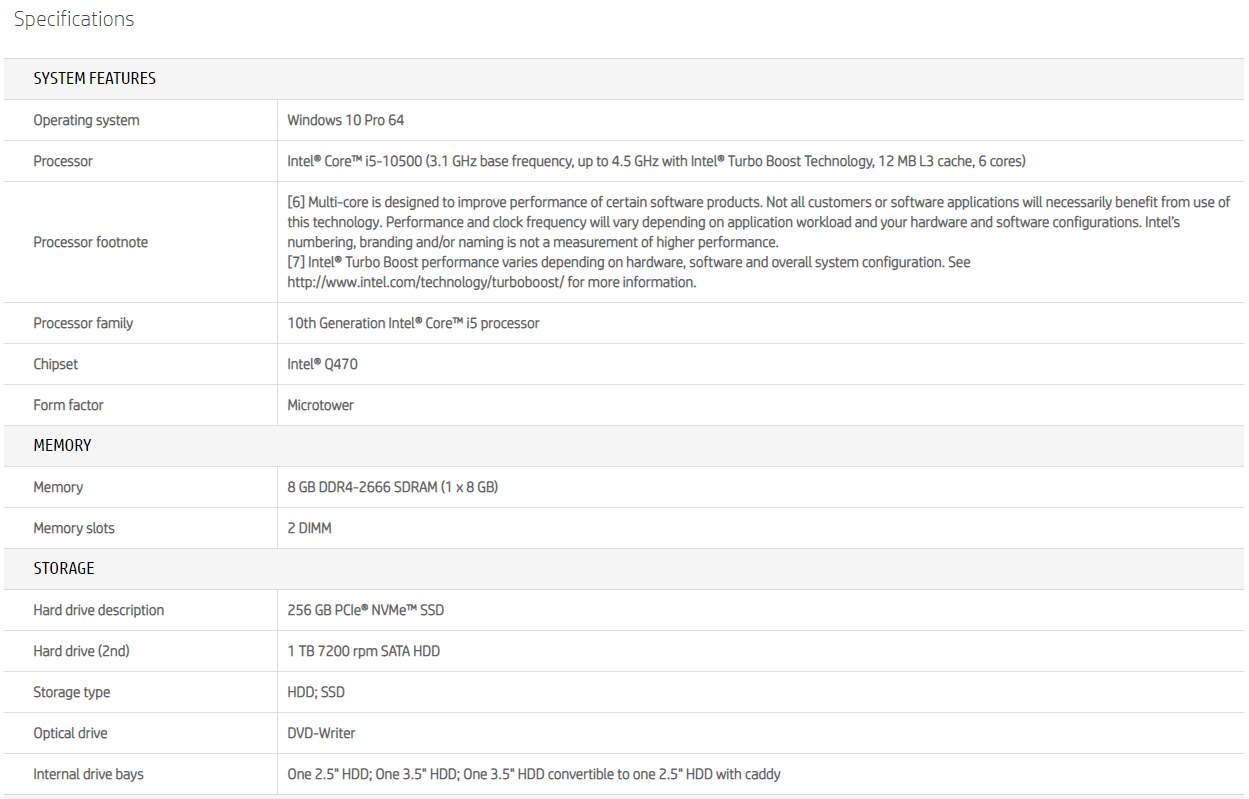Click the Intel Core i5-10500 processor description
Image resolution: width=1249 pixels, height=799 pixels.
click(656, 161)
